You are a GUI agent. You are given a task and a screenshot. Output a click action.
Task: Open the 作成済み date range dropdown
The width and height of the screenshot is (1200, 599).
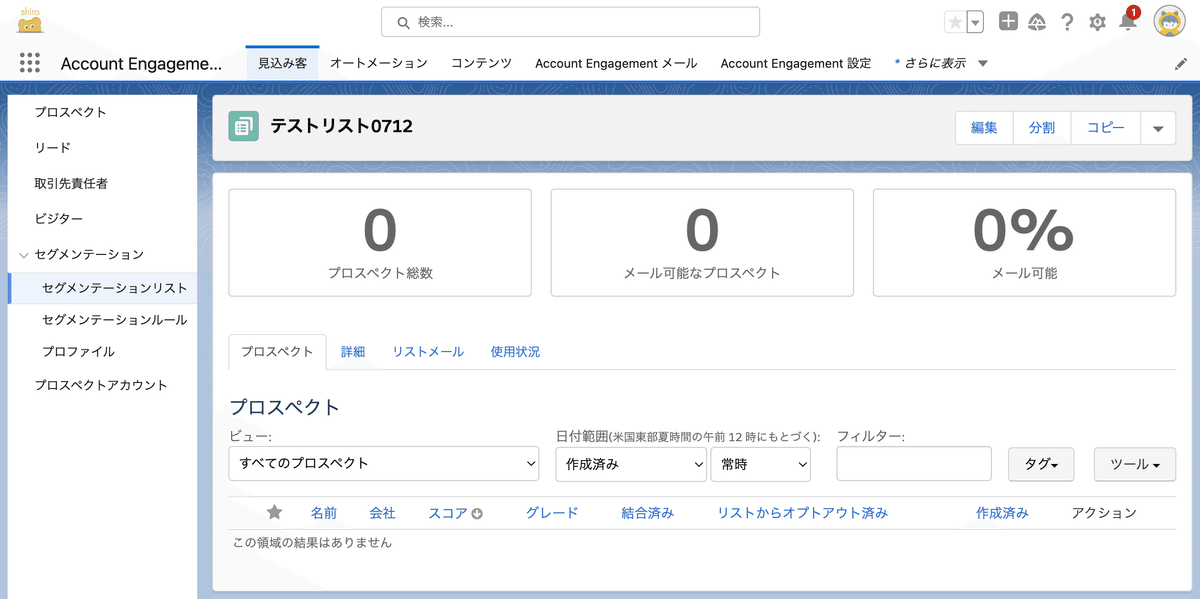click(631, 464)
